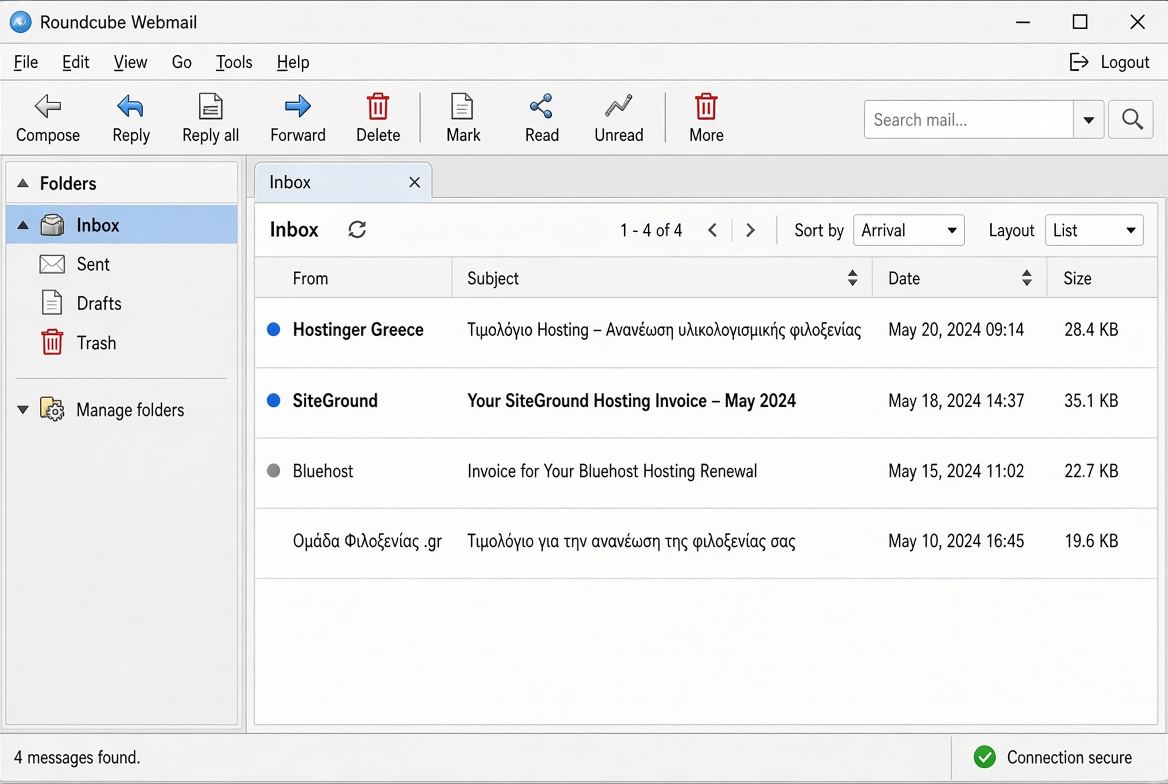1168x784 pixels.
Task: Click the 19.6 KB size value
Action: (1091, 541)
